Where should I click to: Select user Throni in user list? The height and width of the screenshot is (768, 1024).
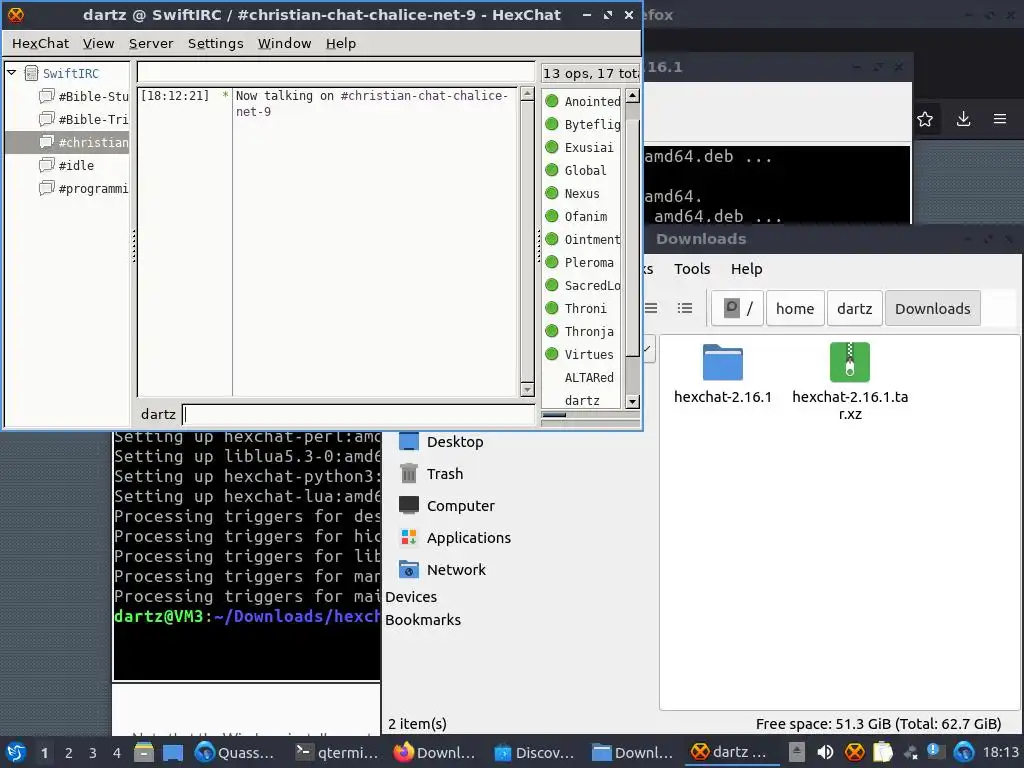[x=585, y=308]
